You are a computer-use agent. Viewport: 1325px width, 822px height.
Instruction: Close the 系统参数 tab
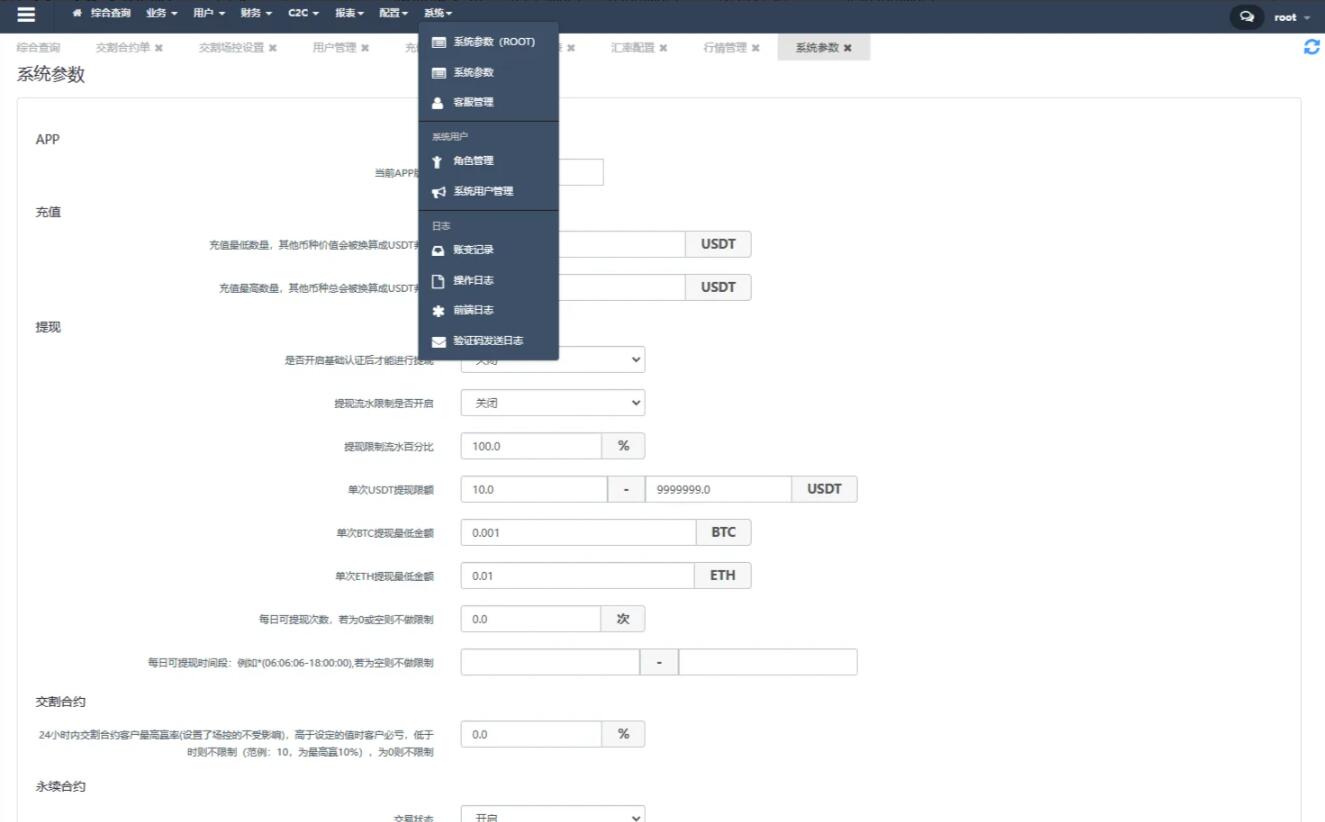tap(848, 48)
